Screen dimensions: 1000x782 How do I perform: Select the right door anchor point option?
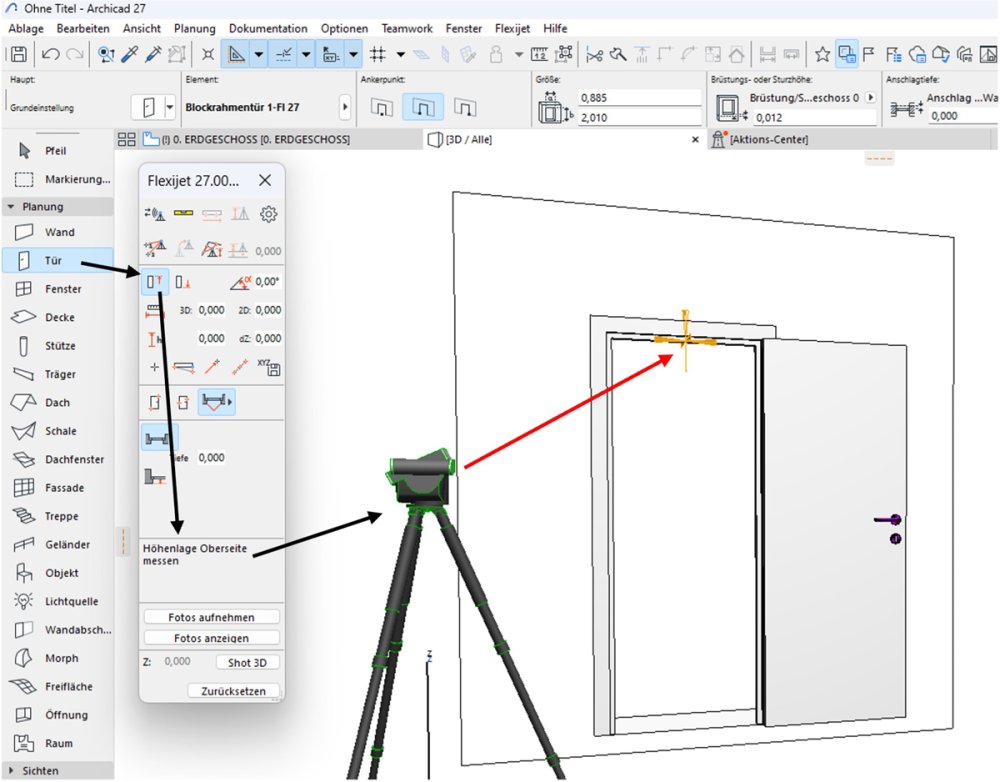pos(465,107)
